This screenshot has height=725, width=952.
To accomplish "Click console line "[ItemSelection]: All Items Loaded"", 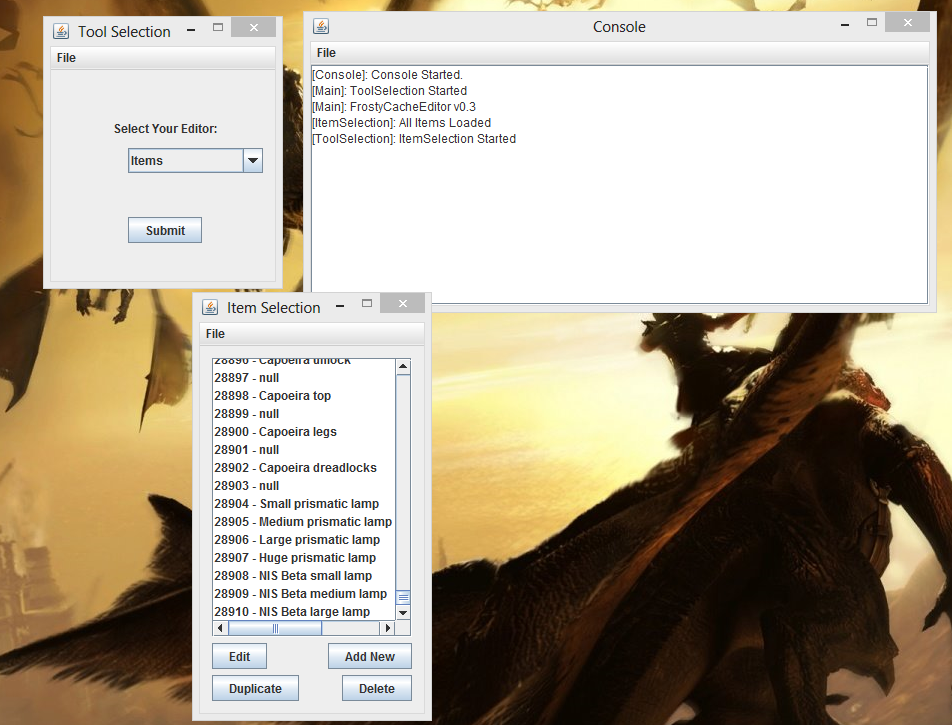I will (x=401, y=123).
